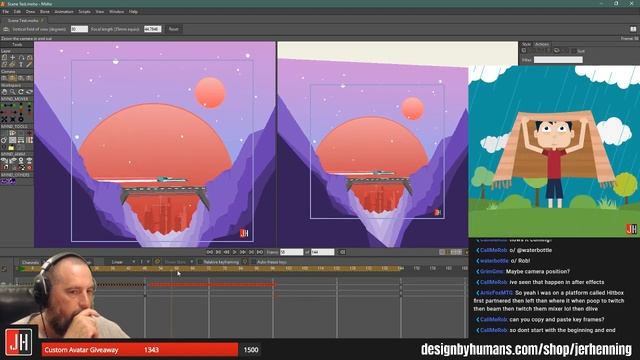Toggle the Relative keyframing checkbox

[x=200, y=262]
